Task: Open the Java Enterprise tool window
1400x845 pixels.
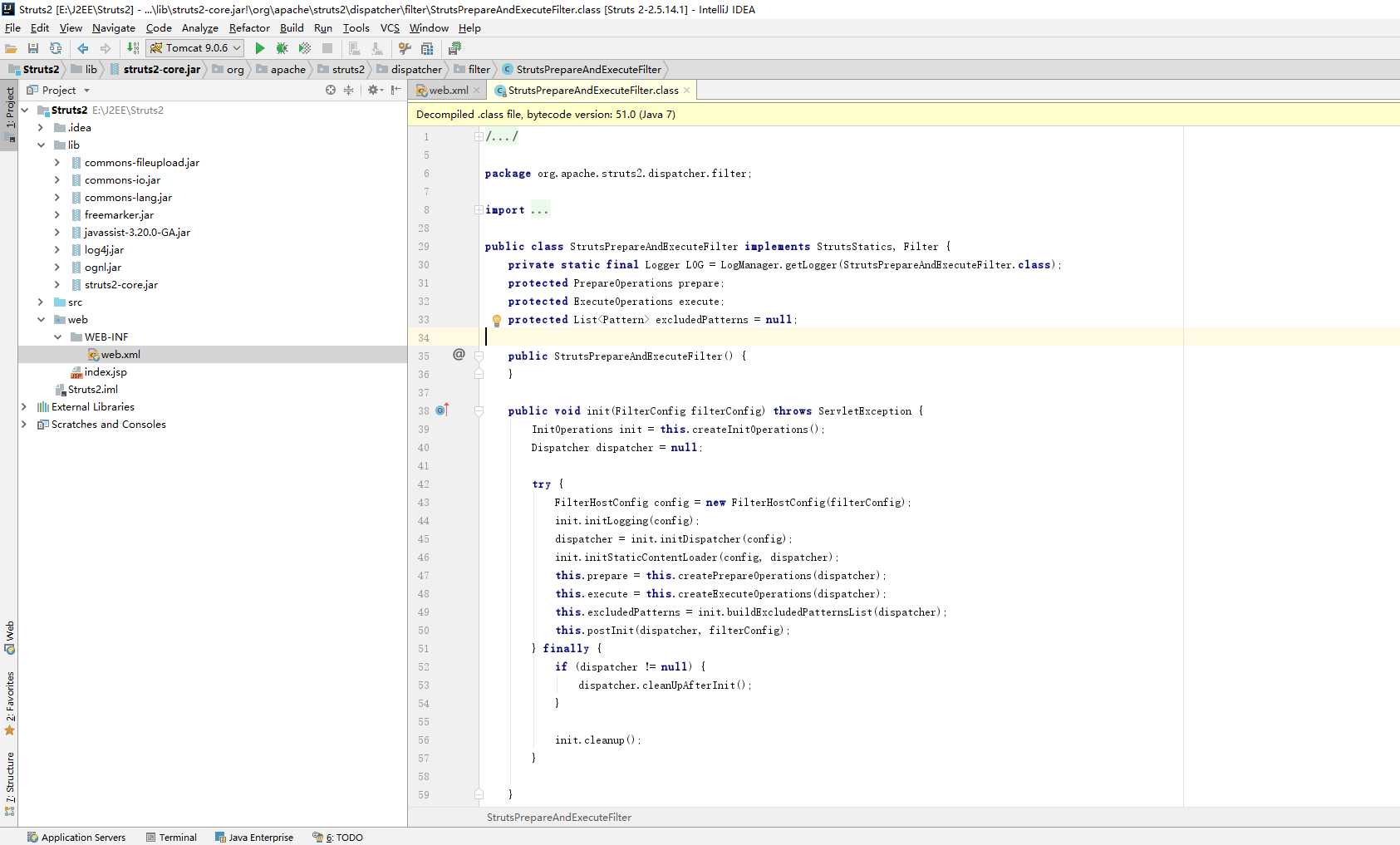Action: [x=254, y=837]
